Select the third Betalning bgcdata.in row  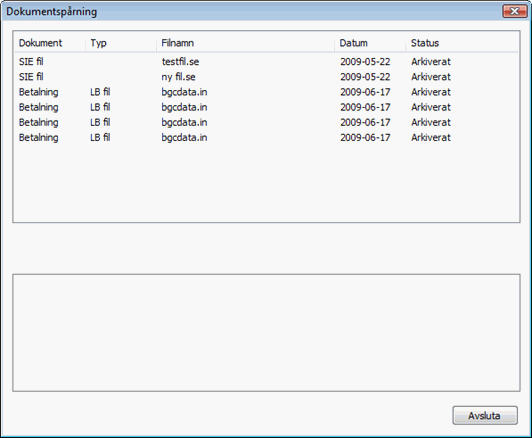(266, 122)
